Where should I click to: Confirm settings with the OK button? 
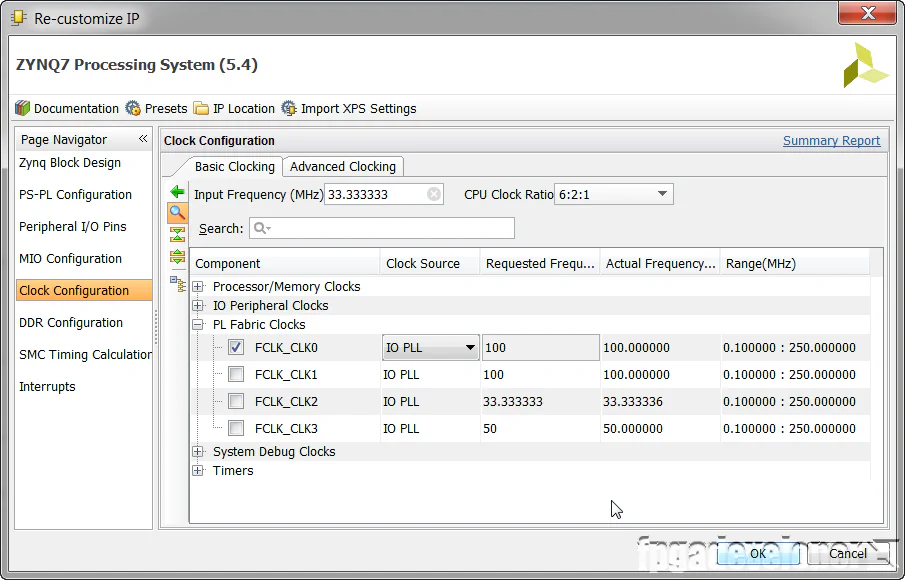point(757,553)
